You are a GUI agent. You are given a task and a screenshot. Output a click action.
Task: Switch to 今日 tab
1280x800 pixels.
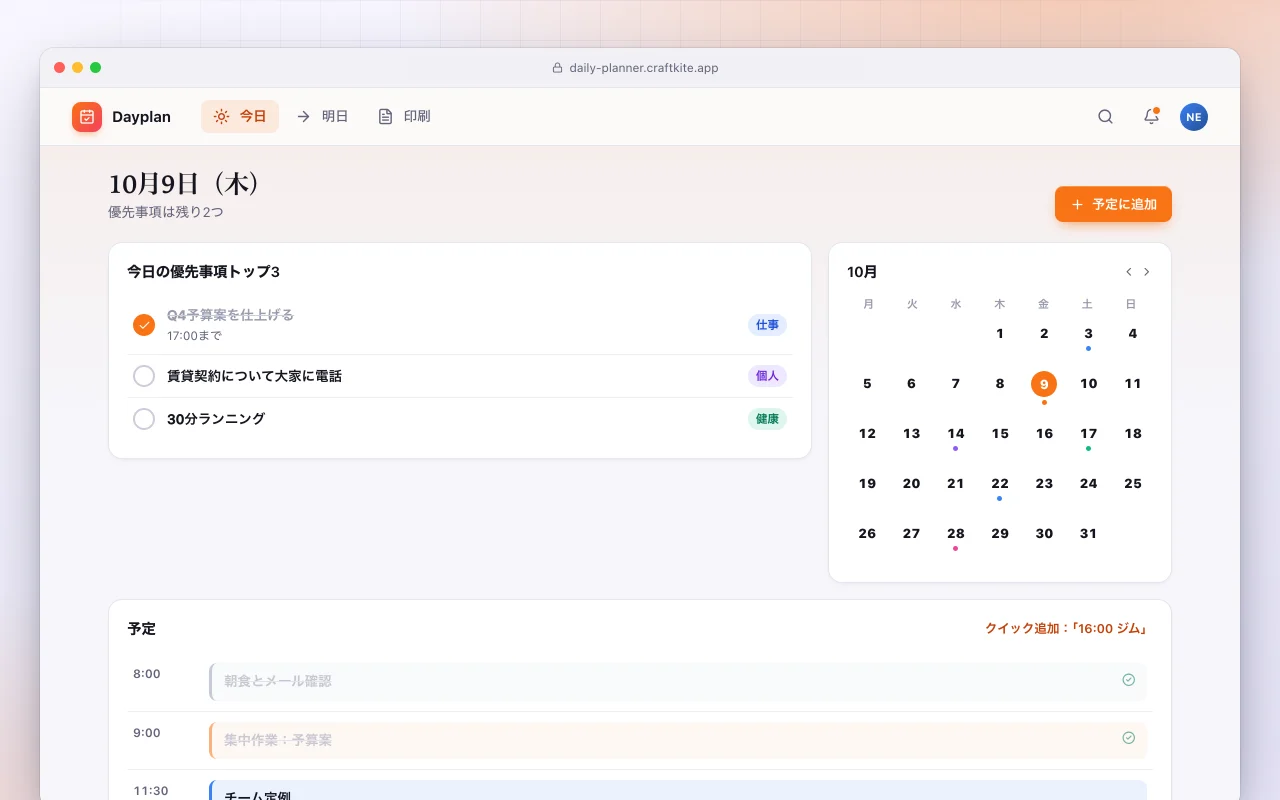pyautogui.click(x=240, y=116)
